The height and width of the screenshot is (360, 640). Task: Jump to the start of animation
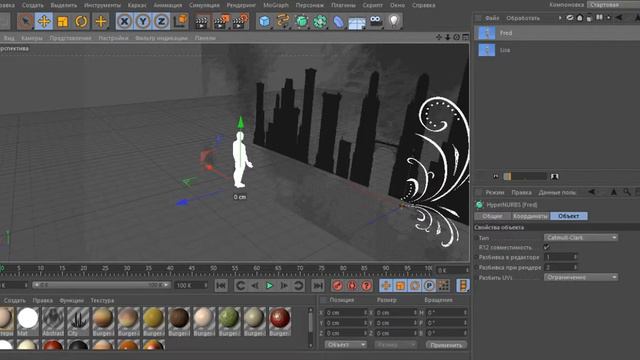tap(221, 285)
